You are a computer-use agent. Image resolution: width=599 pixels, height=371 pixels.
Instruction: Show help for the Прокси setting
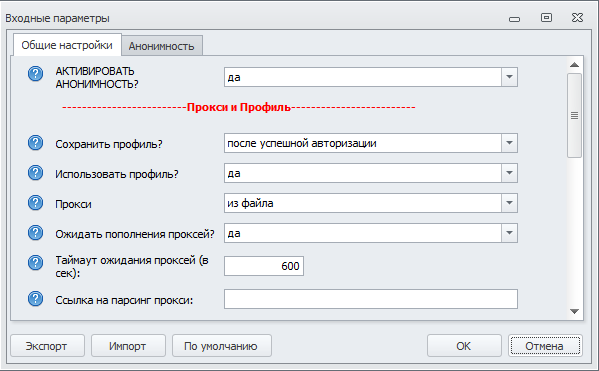tap(36, 203)
